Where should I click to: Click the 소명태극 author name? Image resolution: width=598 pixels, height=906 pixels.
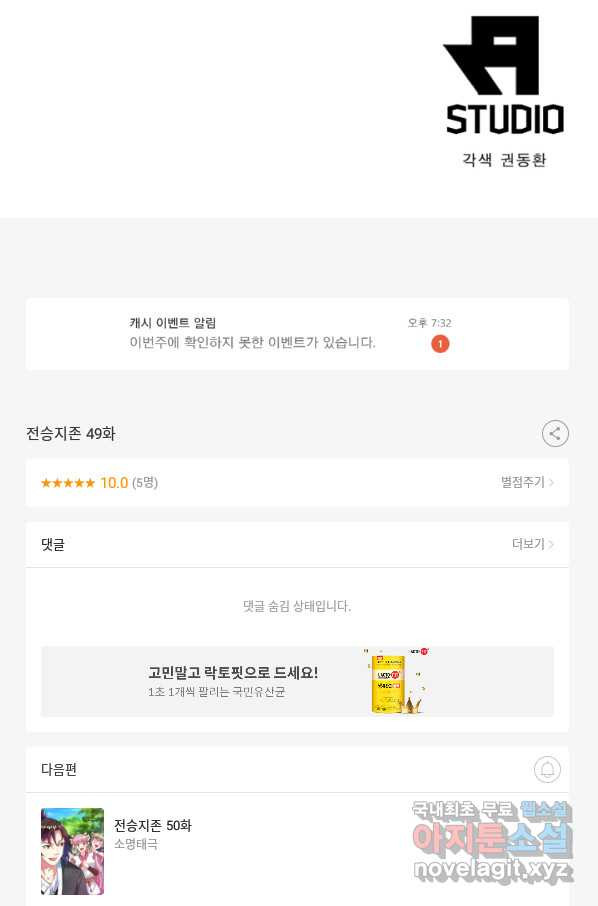136,844
